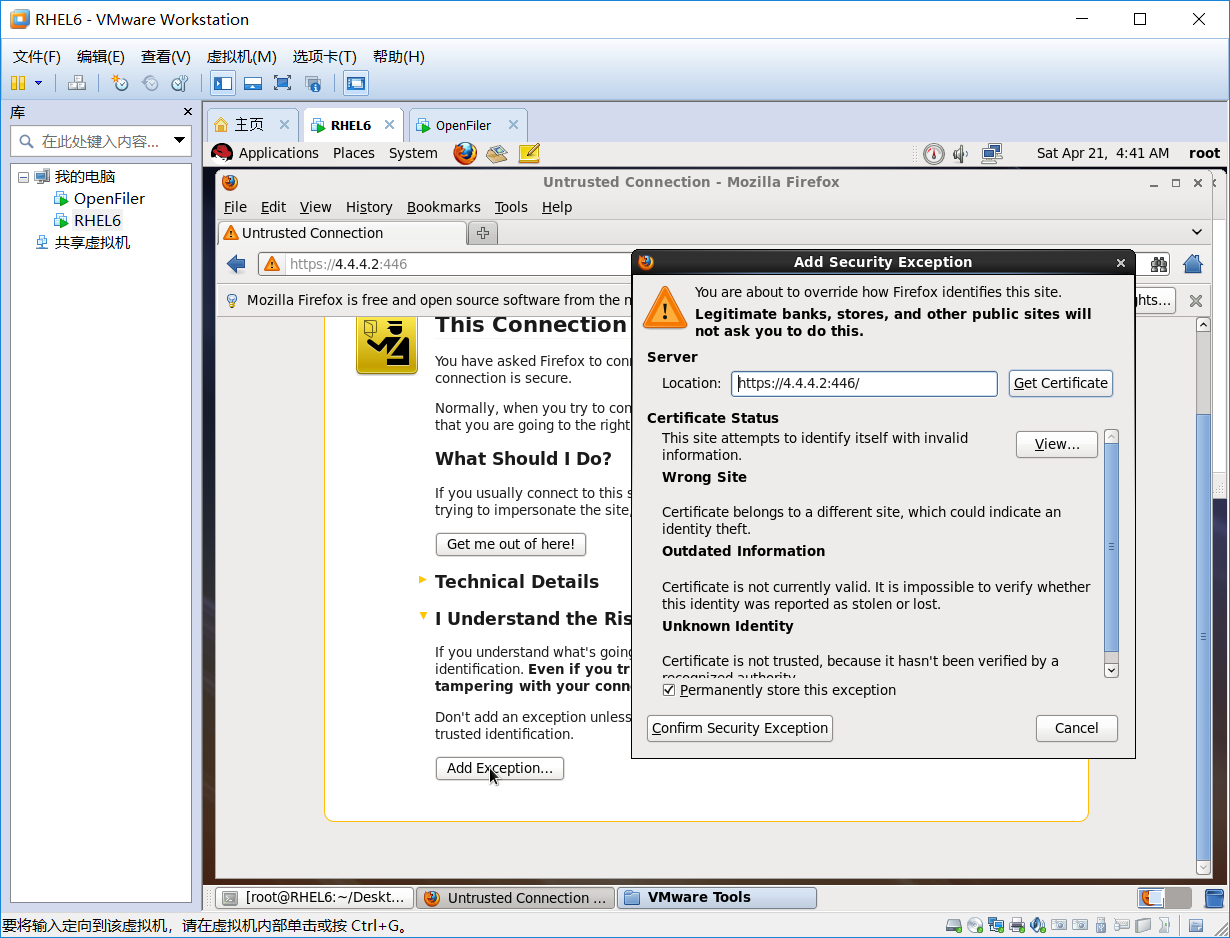Collapse I Understand the Risks section
1230x938 pixels.
click(x=423, y=616)
